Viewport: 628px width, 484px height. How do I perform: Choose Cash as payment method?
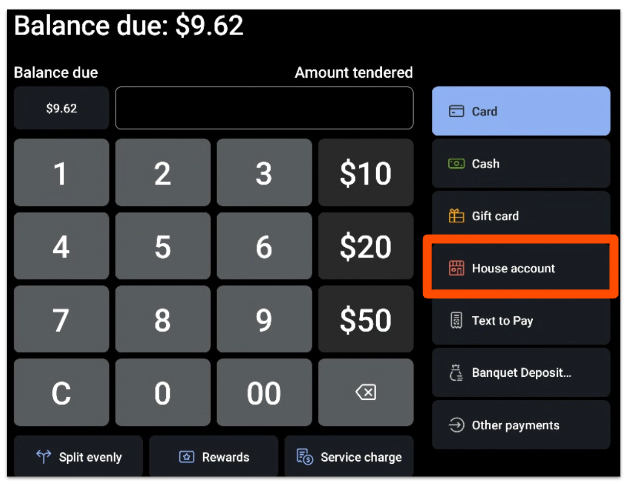(520, 164)
